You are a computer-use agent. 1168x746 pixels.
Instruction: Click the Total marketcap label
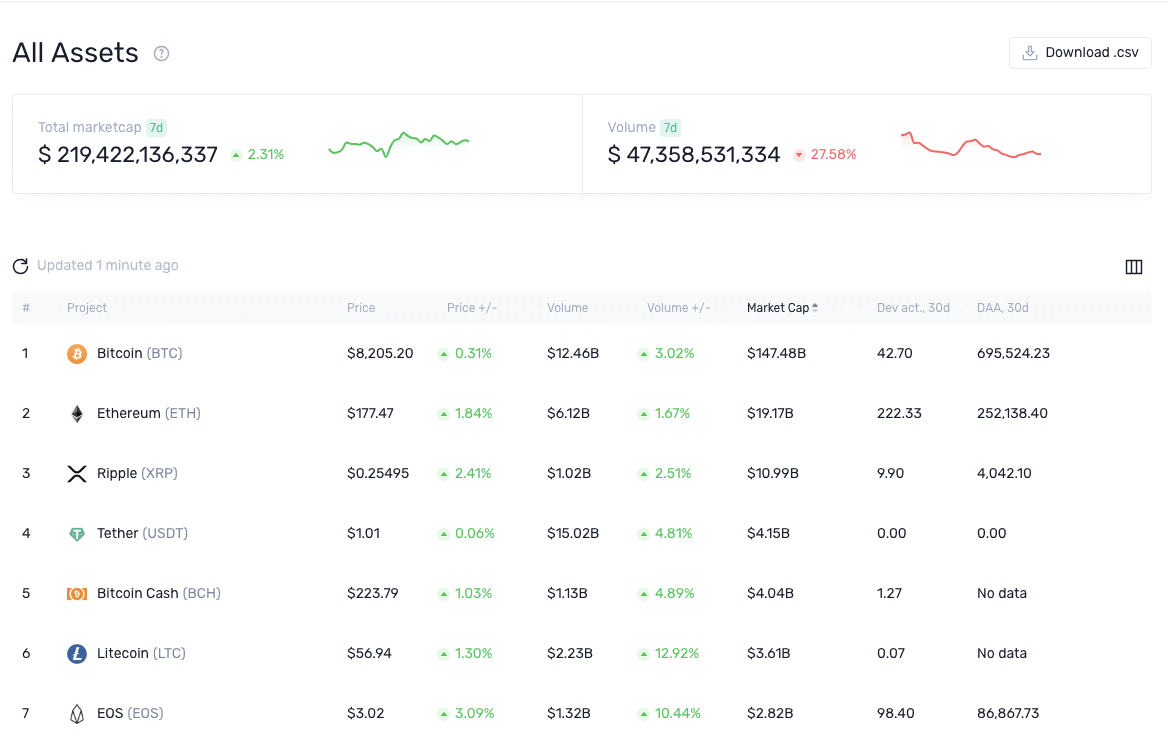[89, 127]
